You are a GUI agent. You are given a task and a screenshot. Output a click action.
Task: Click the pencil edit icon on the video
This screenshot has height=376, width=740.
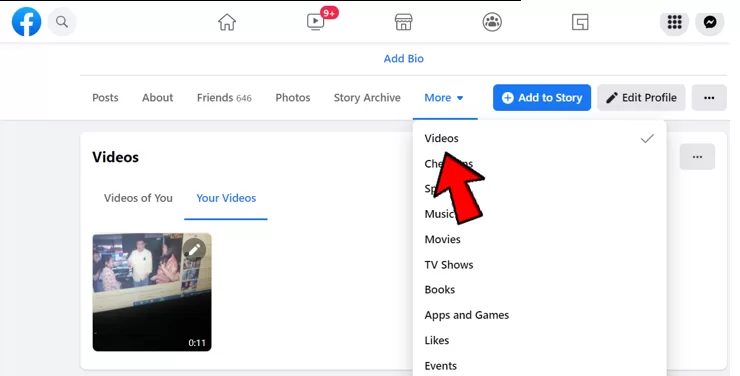[x=194, y=250]
